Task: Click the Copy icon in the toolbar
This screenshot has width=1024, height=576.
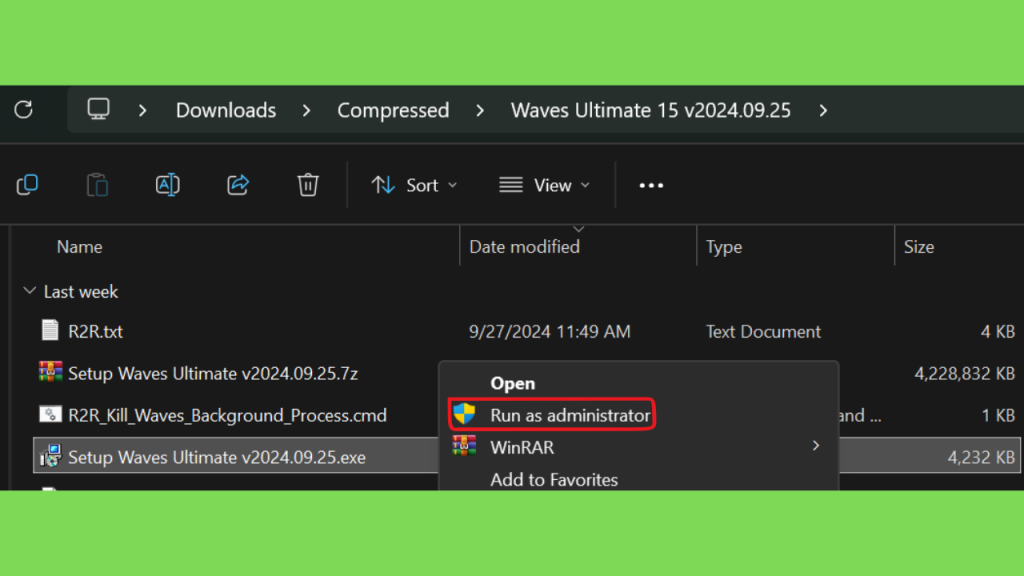Action: [27, 185]
